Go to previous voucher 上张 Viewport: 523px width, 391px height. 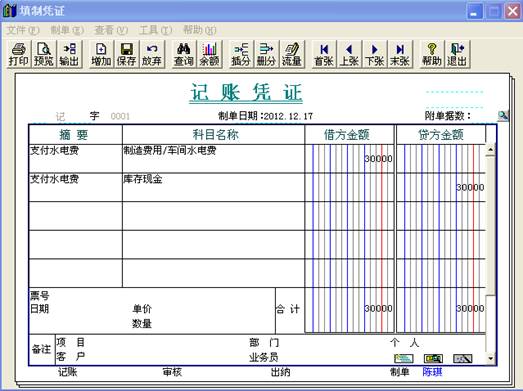pyautogui.click(x=349, y=54)
